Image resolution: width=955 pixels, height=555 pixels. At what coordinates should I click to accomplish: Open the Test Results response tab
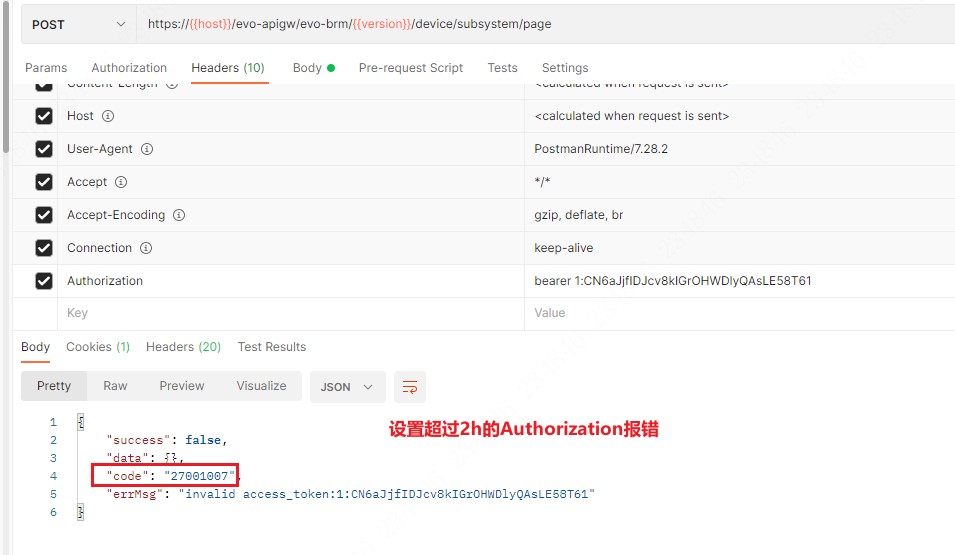(271, 347)
